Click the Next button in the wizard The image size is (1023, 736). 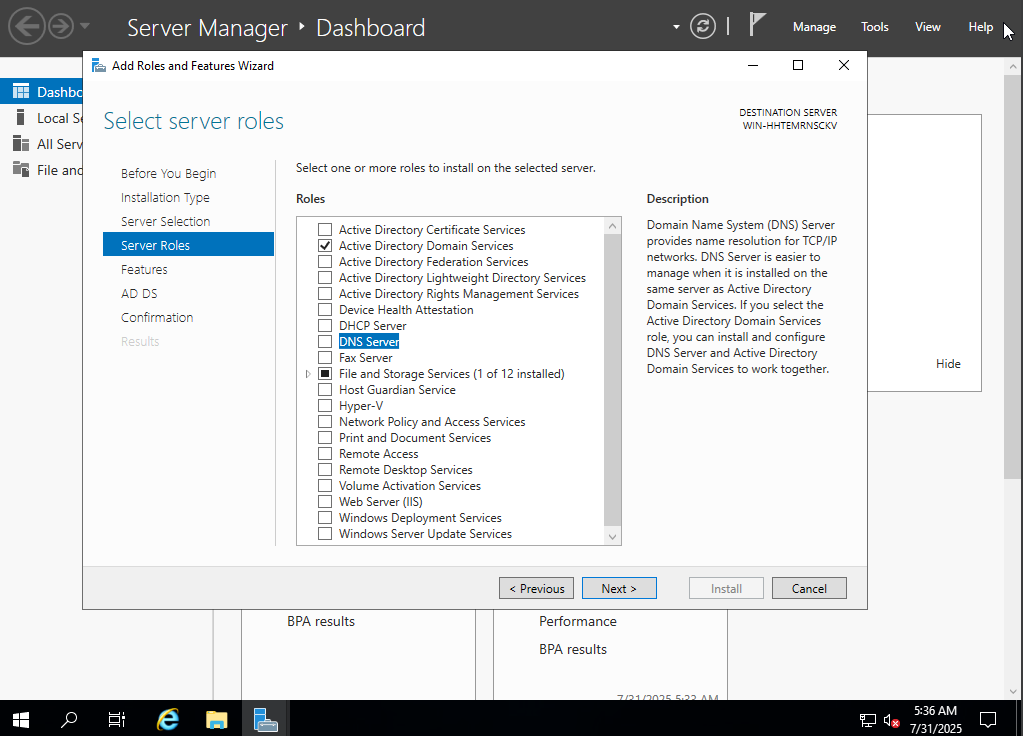click(x=619, y=588)
